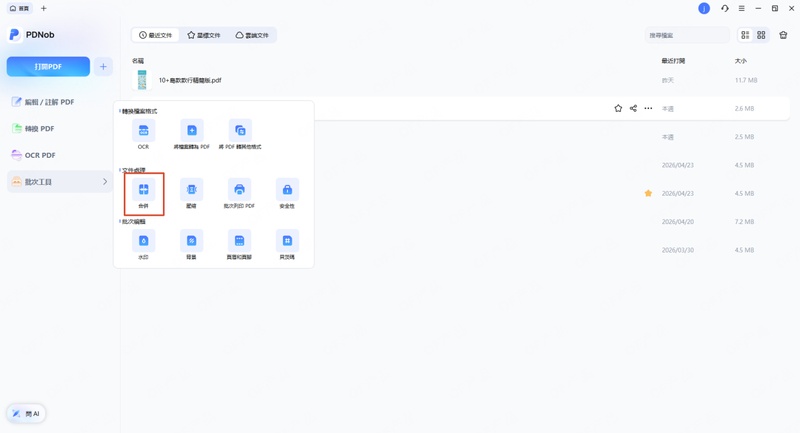Open the convert PDF to other formats tool
The width and height of the screenshot is (800, 433).
pyautogui.click(x=239, y=131)
